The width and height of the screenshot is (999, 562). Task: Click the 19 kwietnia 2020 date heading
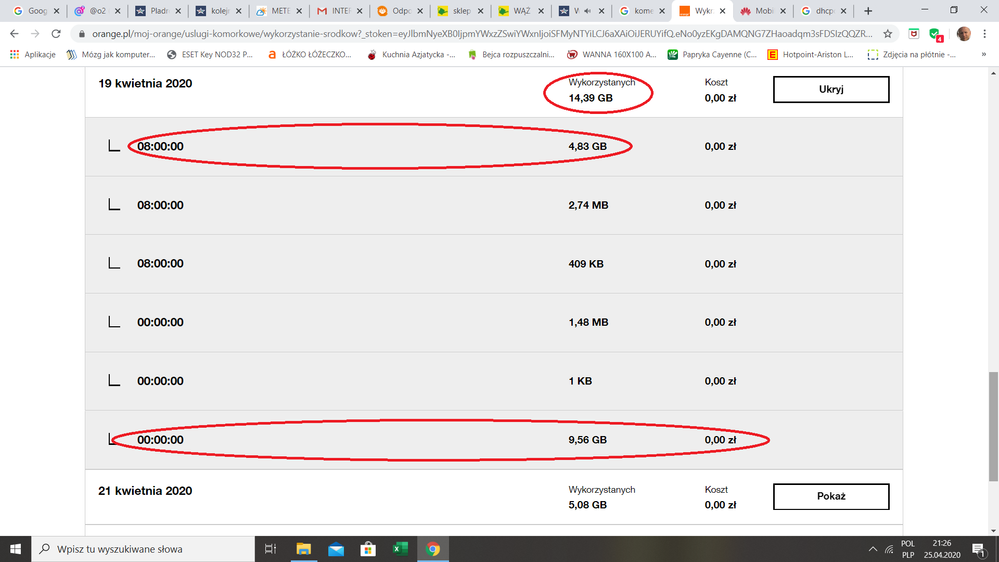coord(145,83)
